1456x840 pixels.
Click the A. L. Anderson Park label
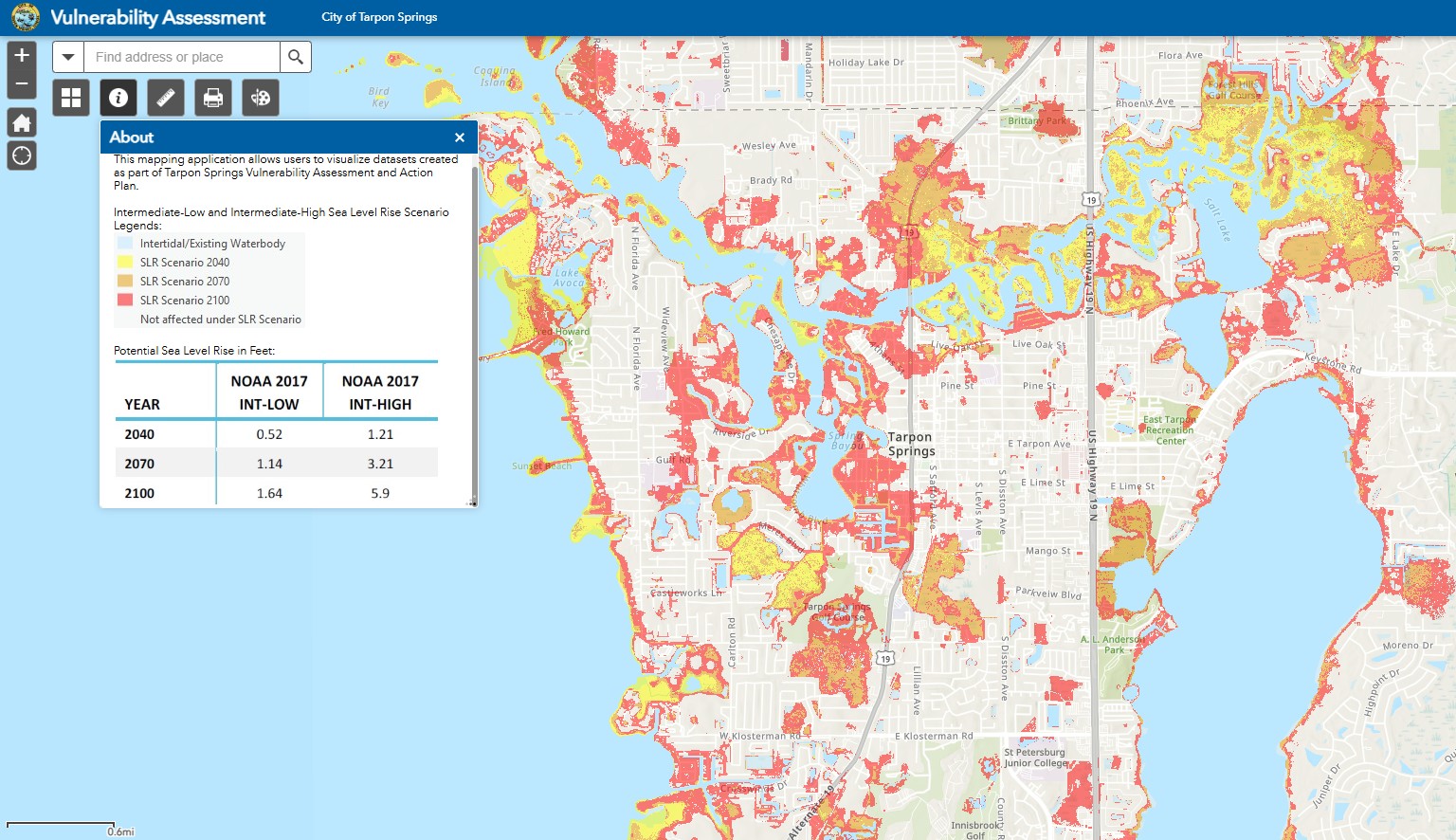1114,645
